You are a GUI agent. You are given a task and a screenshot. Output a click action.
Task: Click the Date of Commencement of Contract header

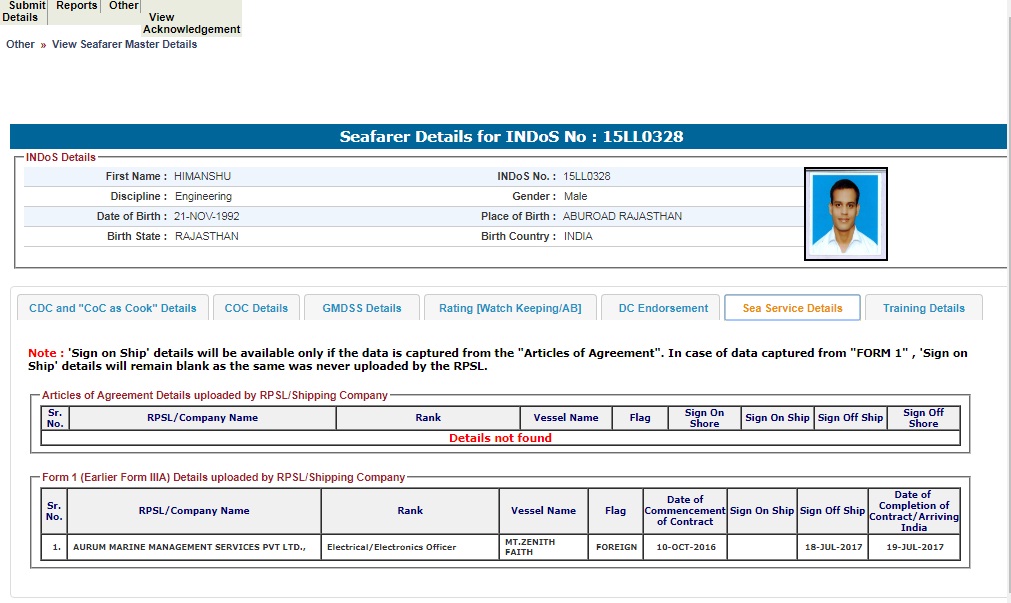click(685, 510)
